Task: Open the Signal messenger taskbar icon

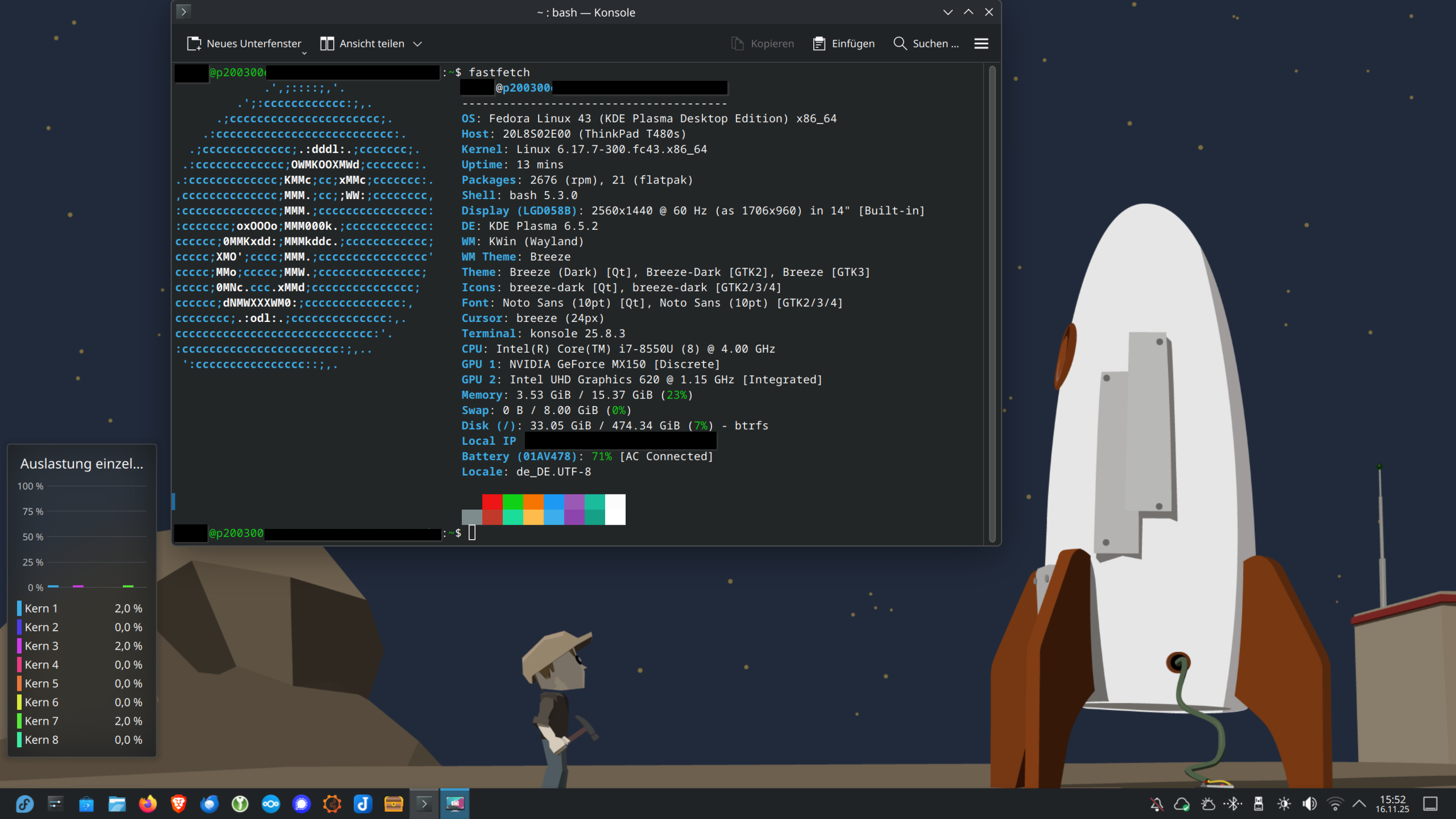Action: point(301,803)
